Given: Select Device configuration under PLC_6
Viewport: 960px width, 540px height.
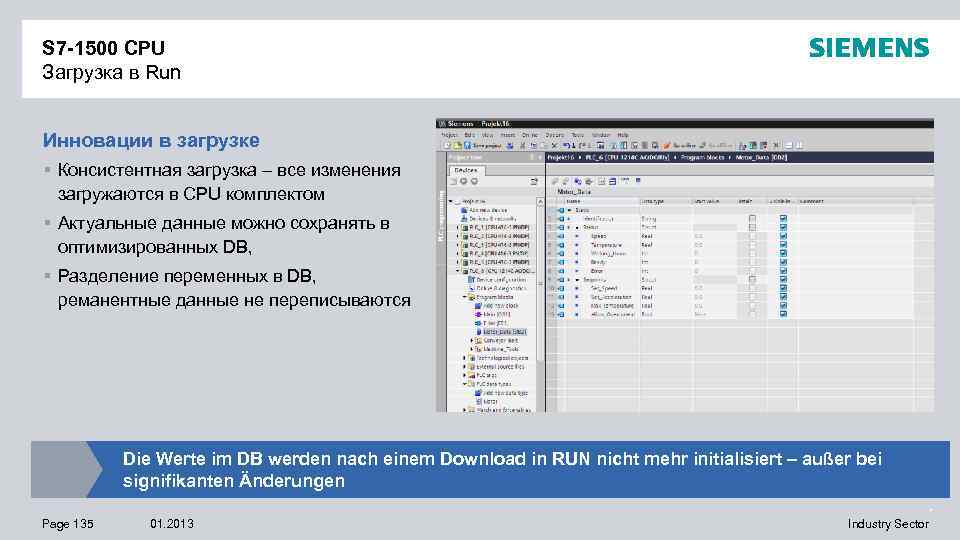Looking at the screenshot, I should 501,280.
